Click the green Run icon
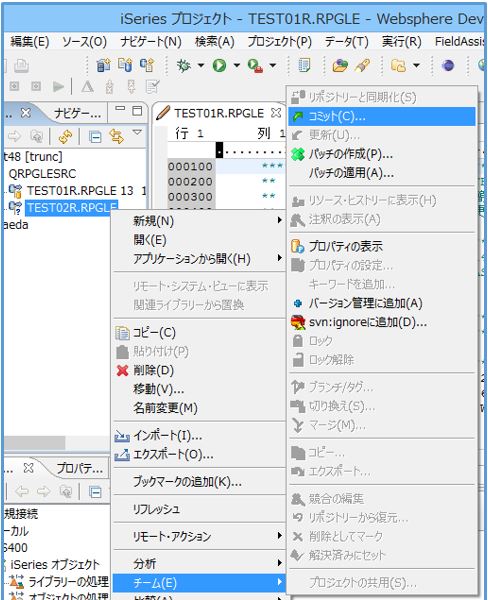488x600 pixels. (219, 65)
